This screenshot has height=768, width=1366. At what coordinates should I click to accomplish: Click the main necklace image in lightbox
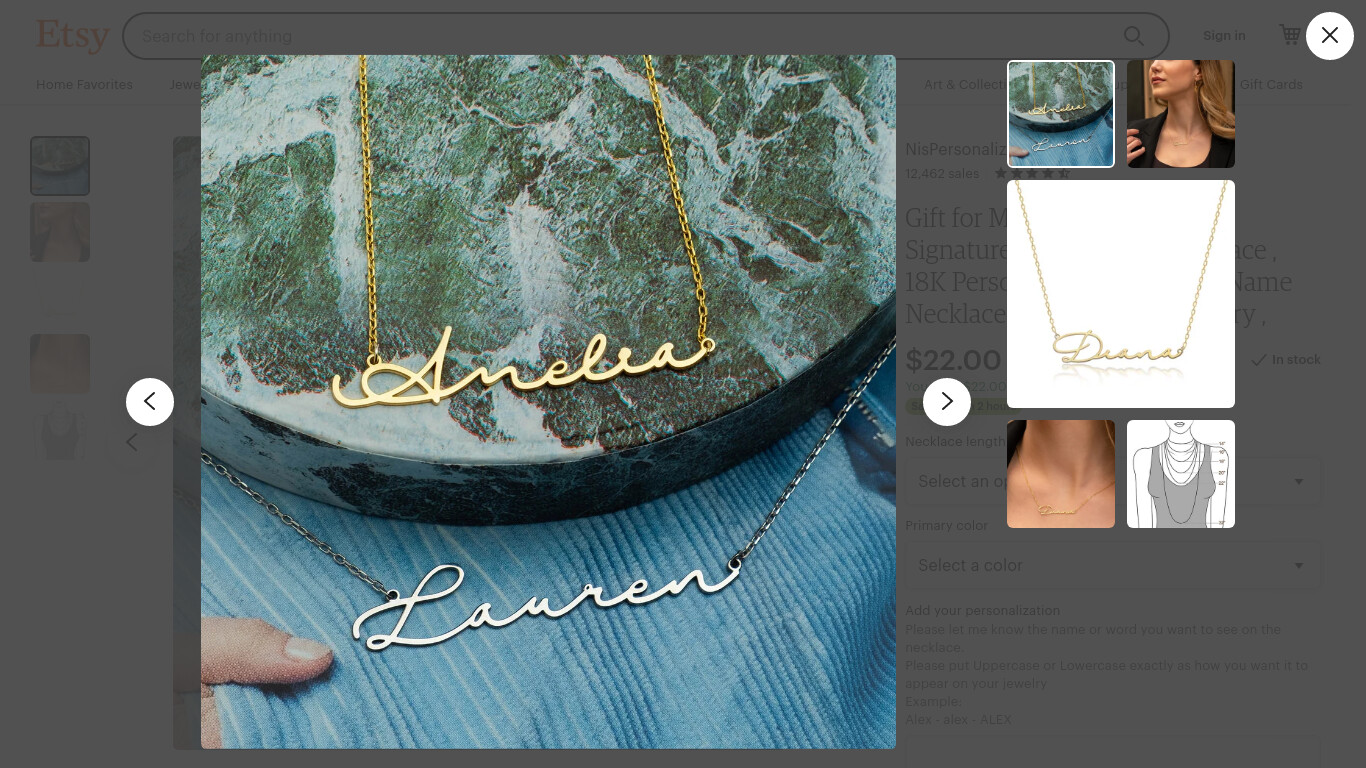tap(548, 402)
